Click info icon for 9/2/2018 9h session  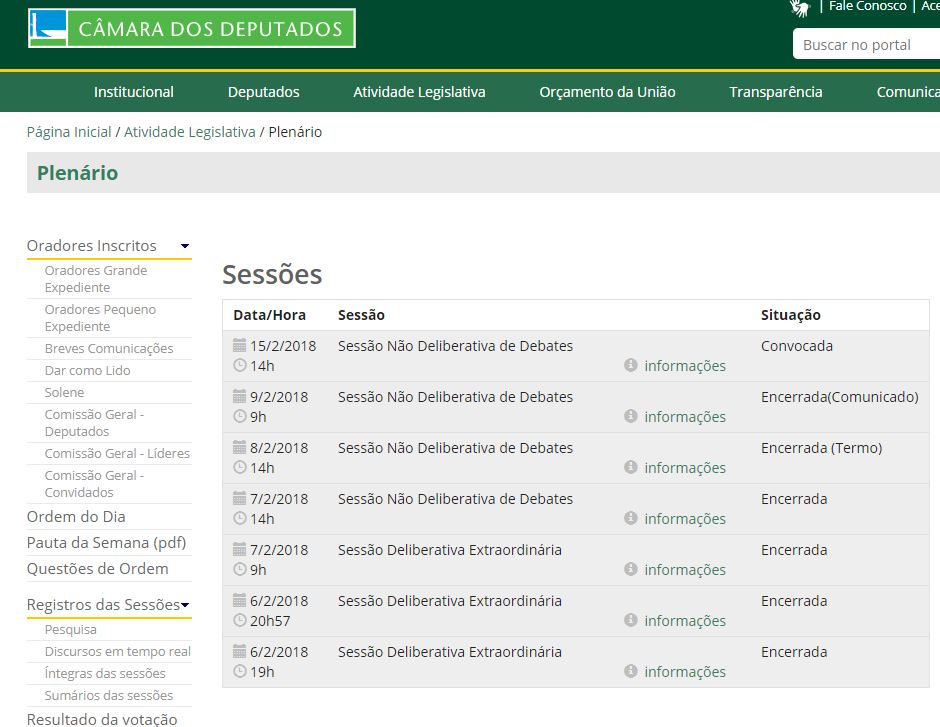pyautogui.click(x=631, y=416)
